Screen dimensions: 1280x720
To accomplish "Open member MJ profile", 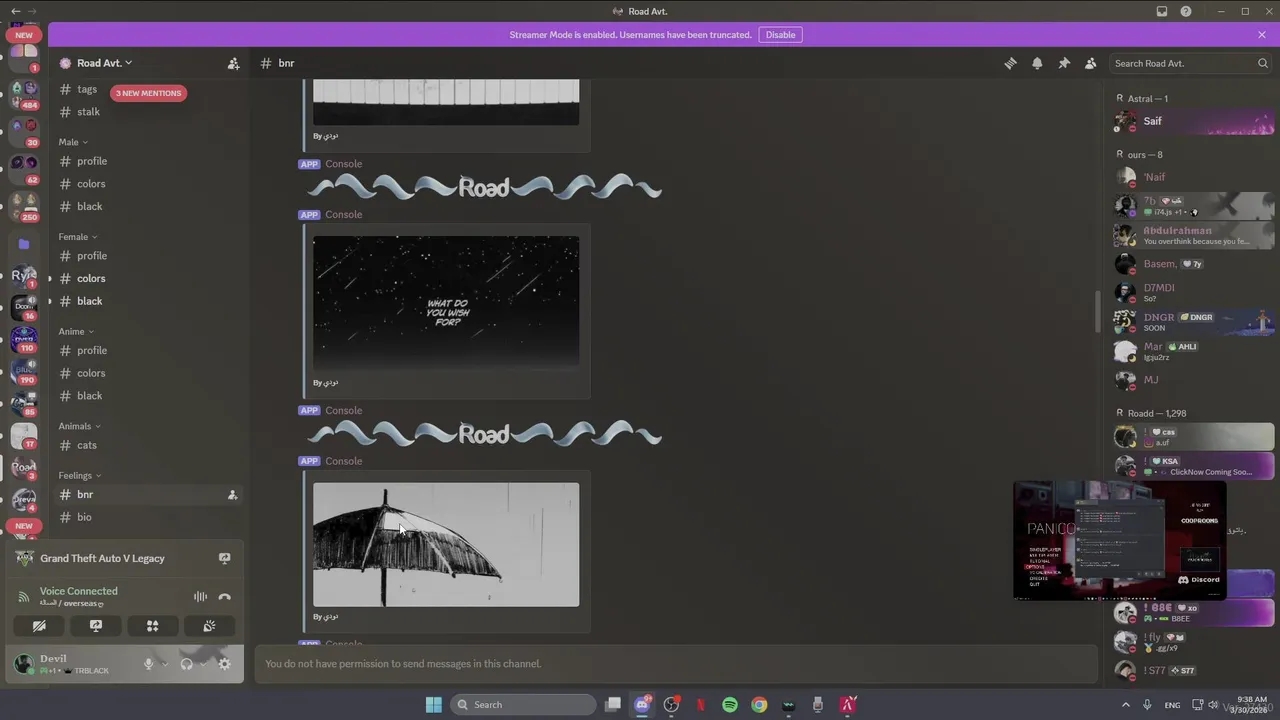I will pyautogui.click(x=1194, y=380).
